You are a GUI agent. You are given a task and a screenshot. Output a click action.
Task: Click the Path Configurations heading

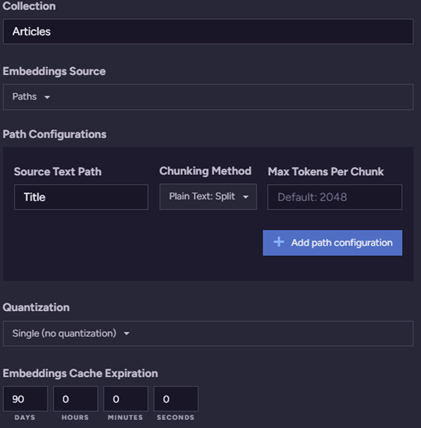coord(54,134)
